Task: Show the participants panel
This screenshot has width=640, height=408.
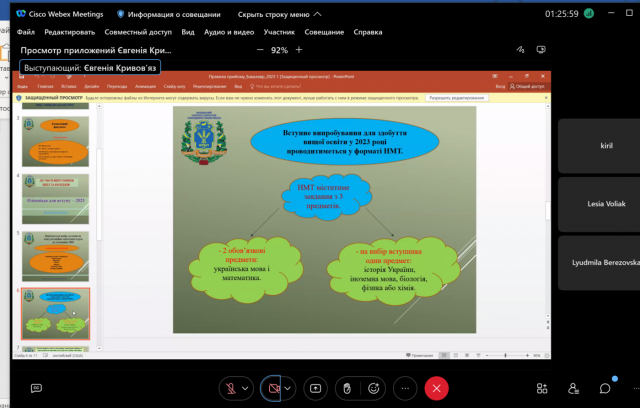Action: pyautogui.click(x=573, y=388)
